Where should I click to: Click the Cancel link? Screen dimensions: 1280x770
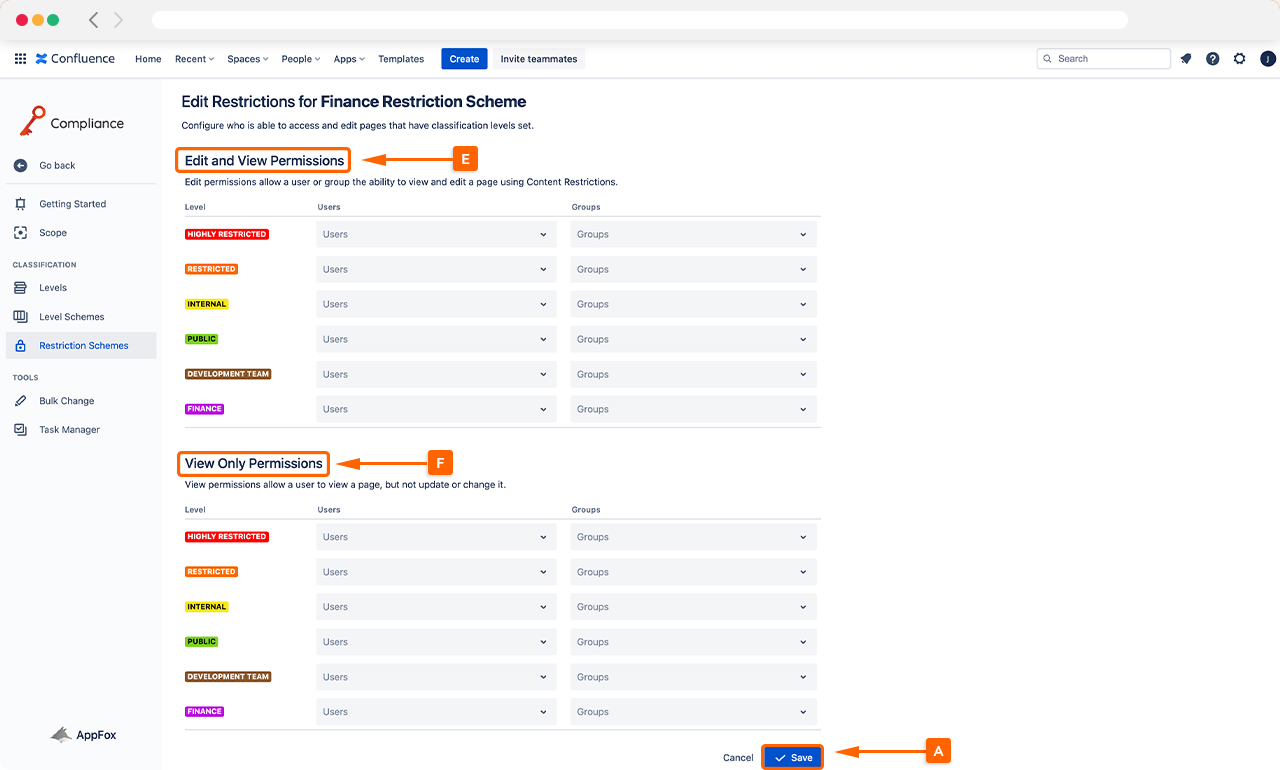tap(738, 758)
